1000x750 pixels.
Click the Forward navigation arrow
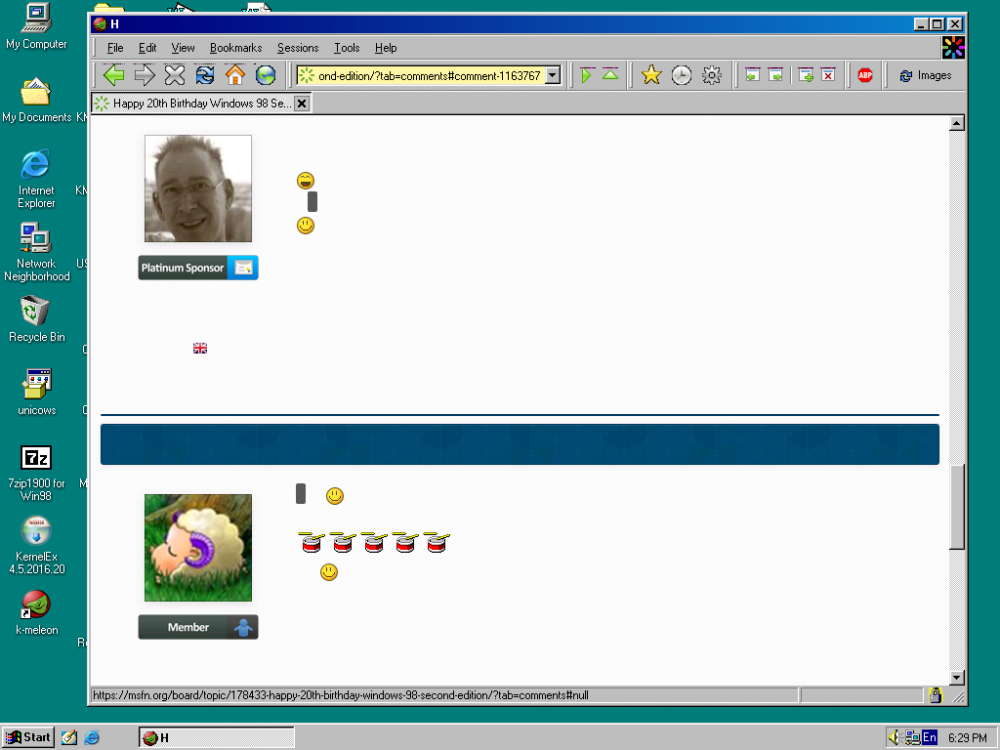coord(144,74)
